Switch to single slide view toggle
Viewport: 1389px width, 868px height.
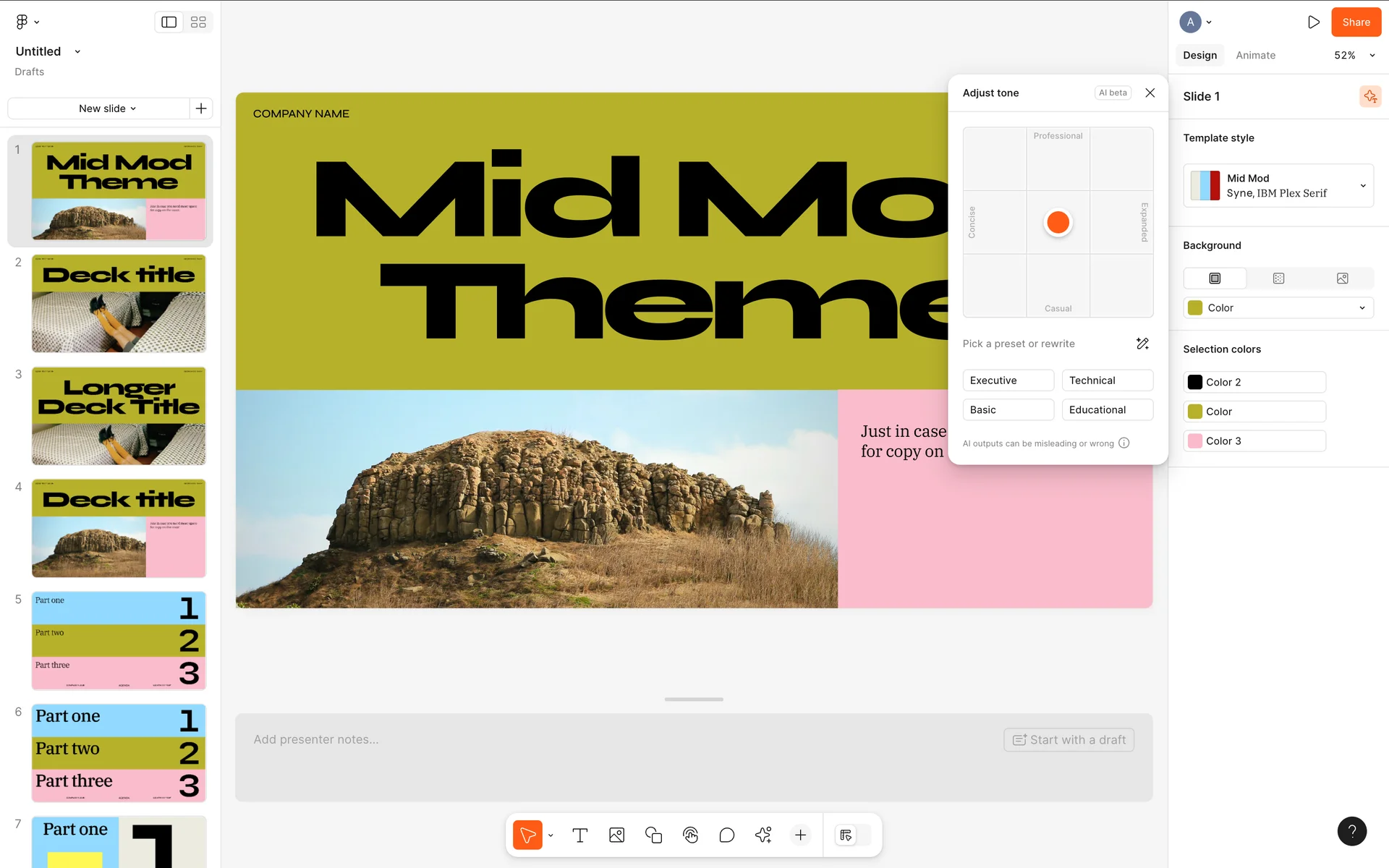pyautogui.click(x=169, y=22)
